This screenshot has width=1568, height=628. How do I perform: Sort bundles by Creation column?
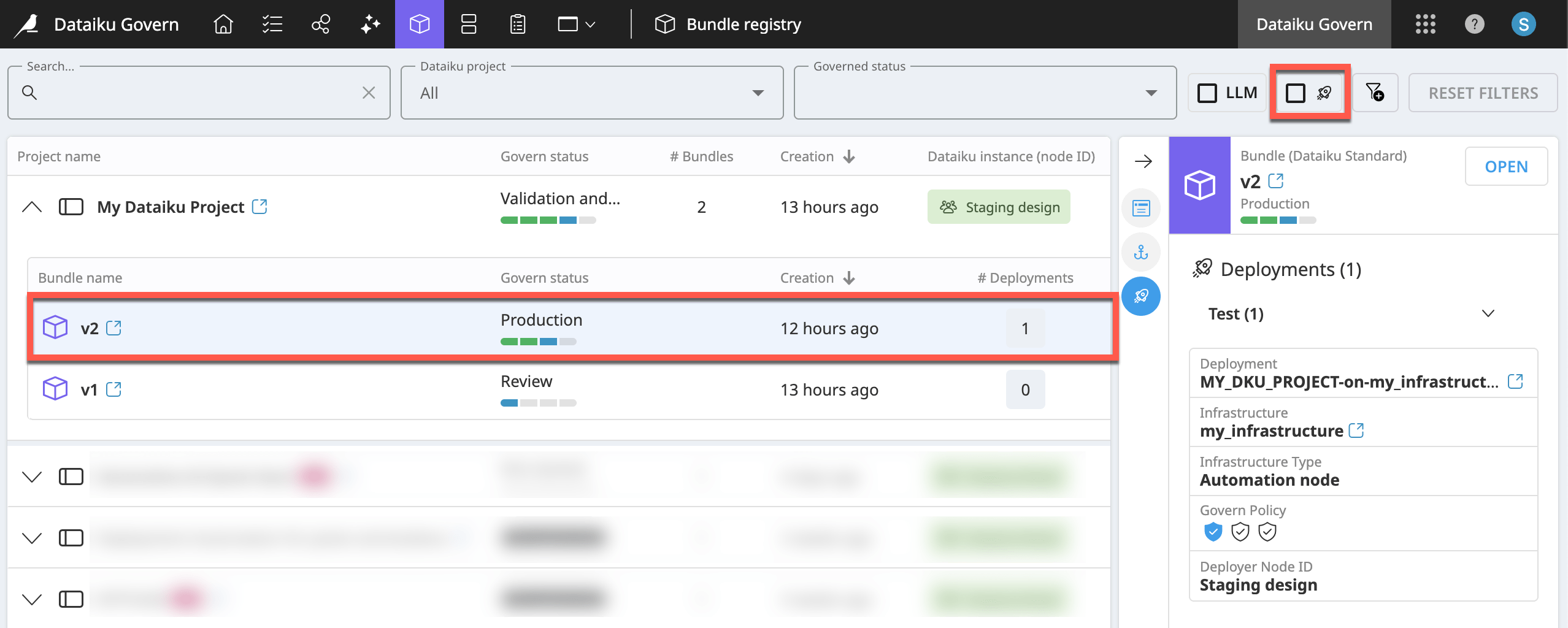817,278
